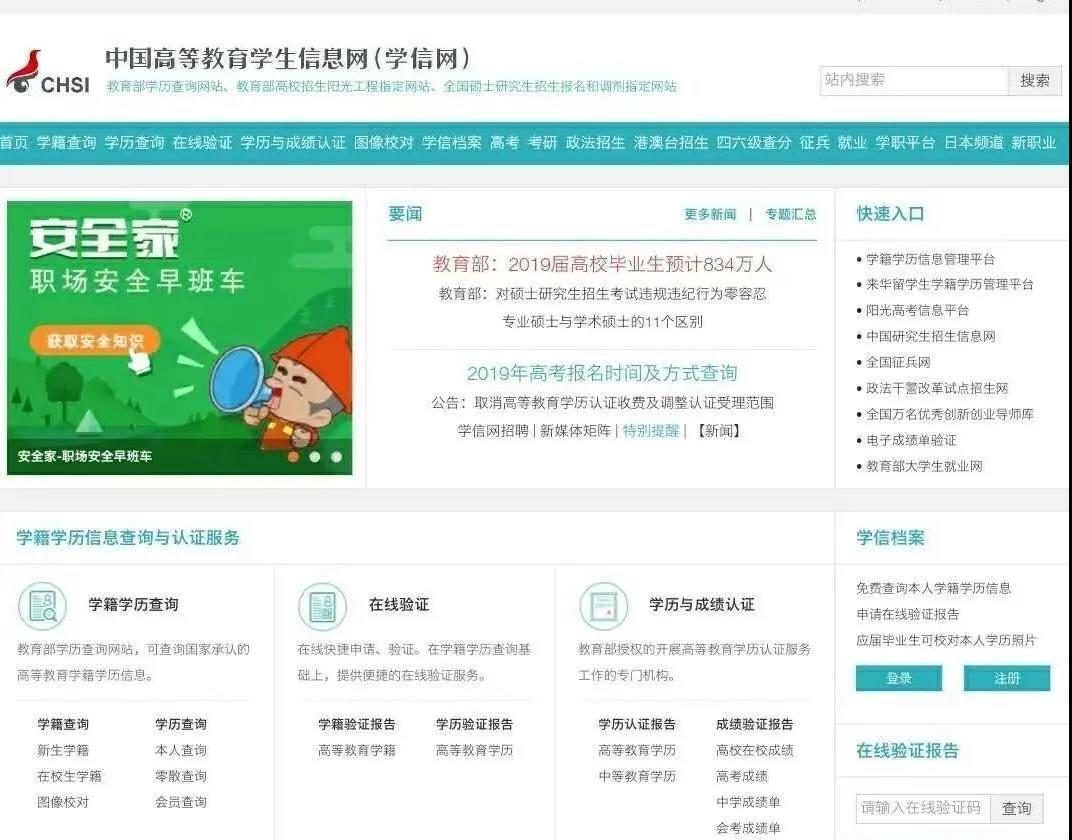
Task: Click the 查询 button
Action: (1017, 809)
